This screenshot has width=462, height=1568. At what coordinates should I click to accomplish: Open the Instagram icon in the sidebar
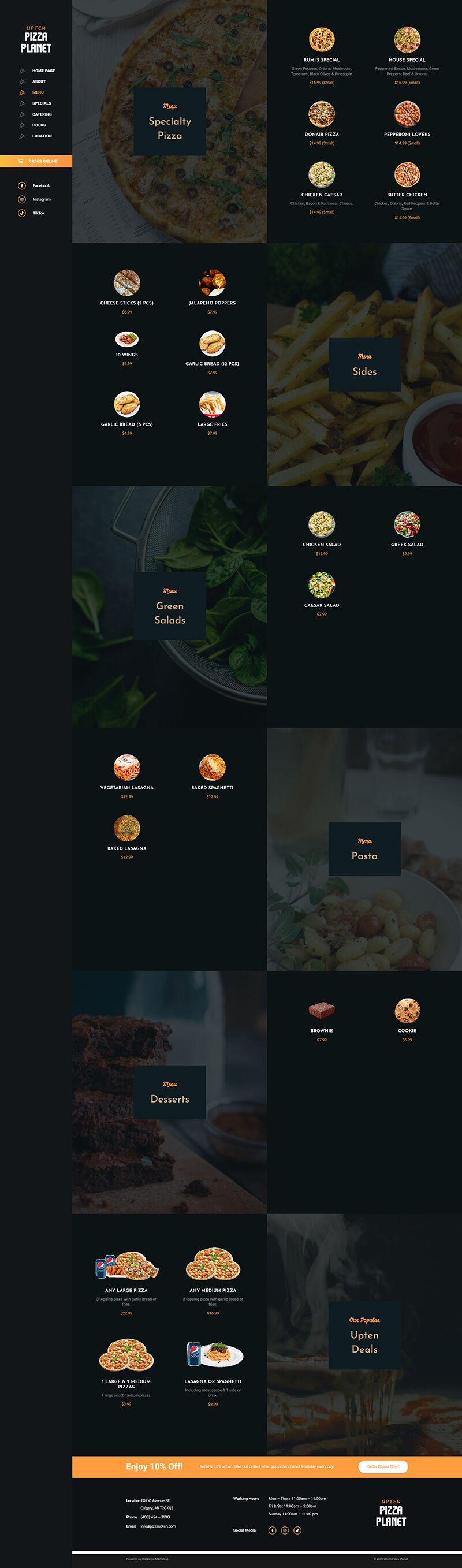(x=22, y=199)
